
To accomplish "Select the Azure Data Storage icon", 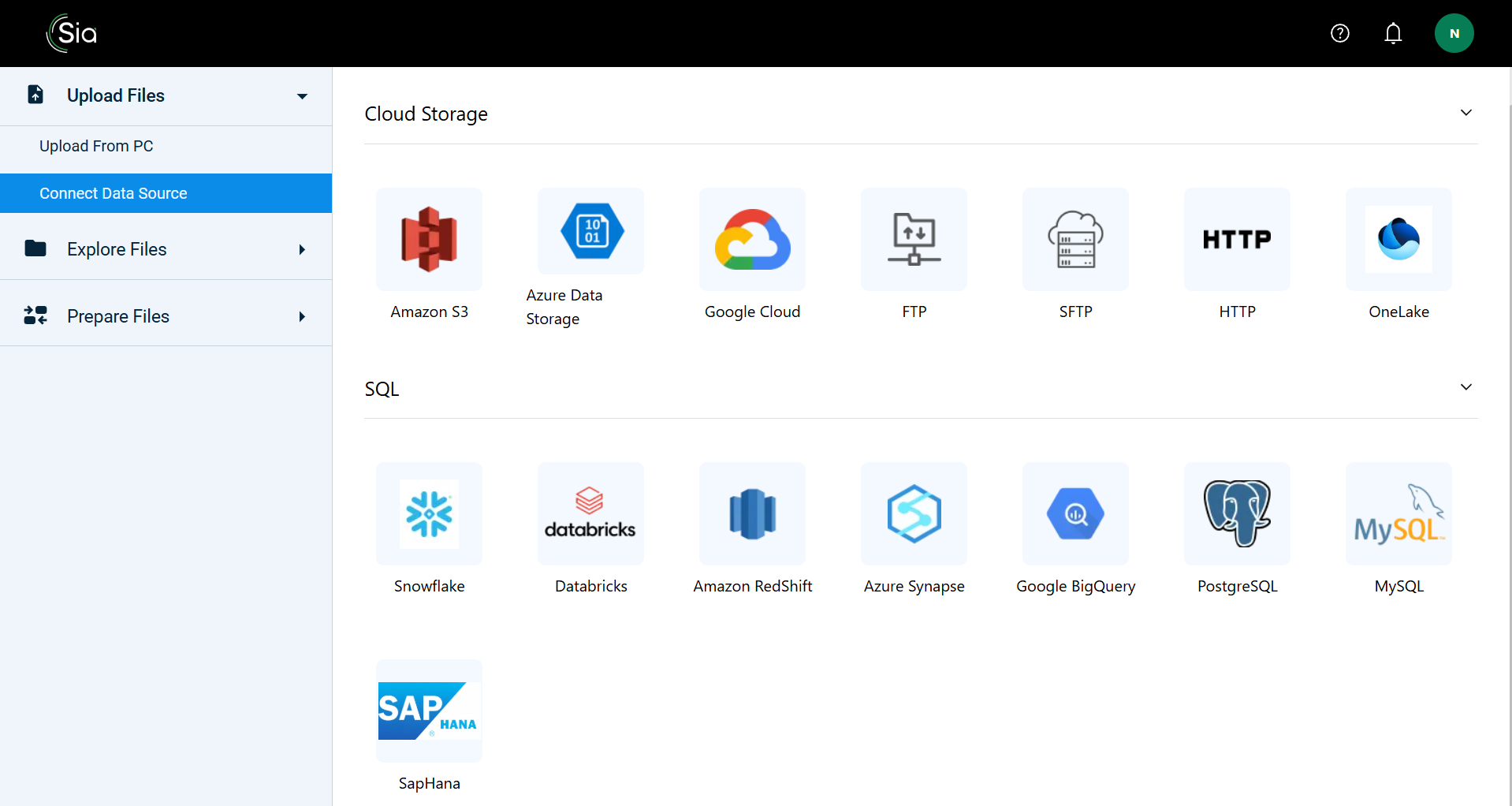I will click(590, 231).
